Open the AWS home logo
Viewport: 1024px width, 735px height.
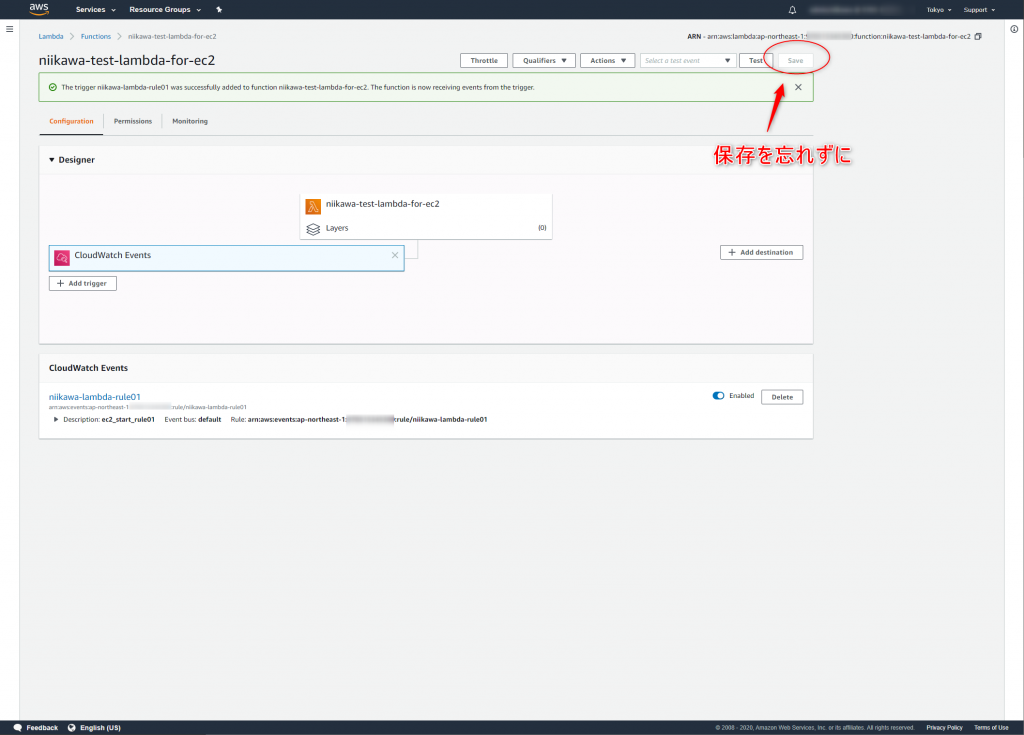(39, 9)
